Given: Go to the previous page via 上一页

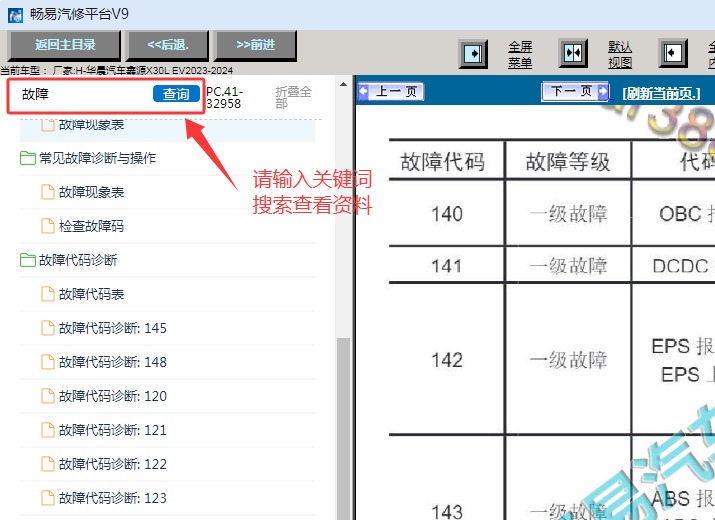Looking at the screenshot, I should pyautogui.click(x=391, y=92).
